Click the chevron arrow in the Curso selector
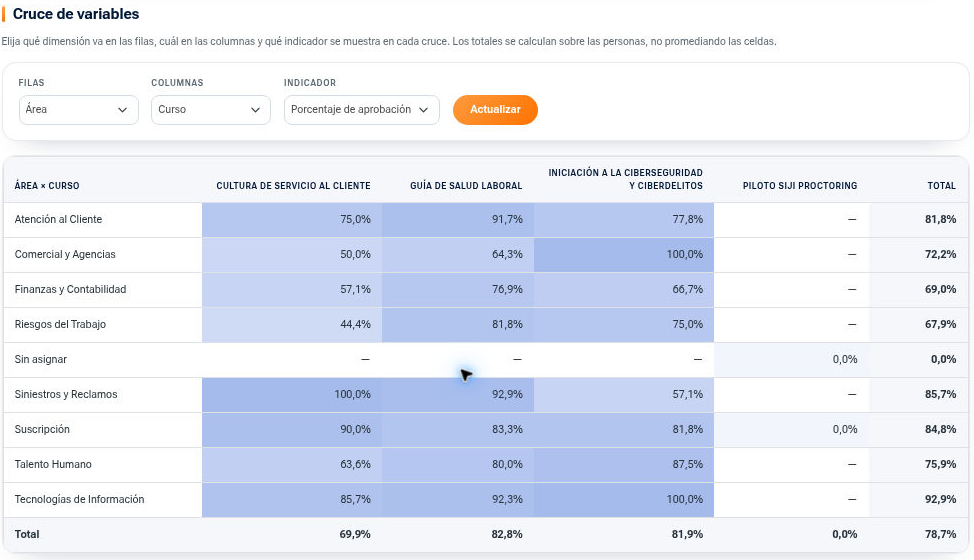Screen dimensions: 974x560 point(255,110)
